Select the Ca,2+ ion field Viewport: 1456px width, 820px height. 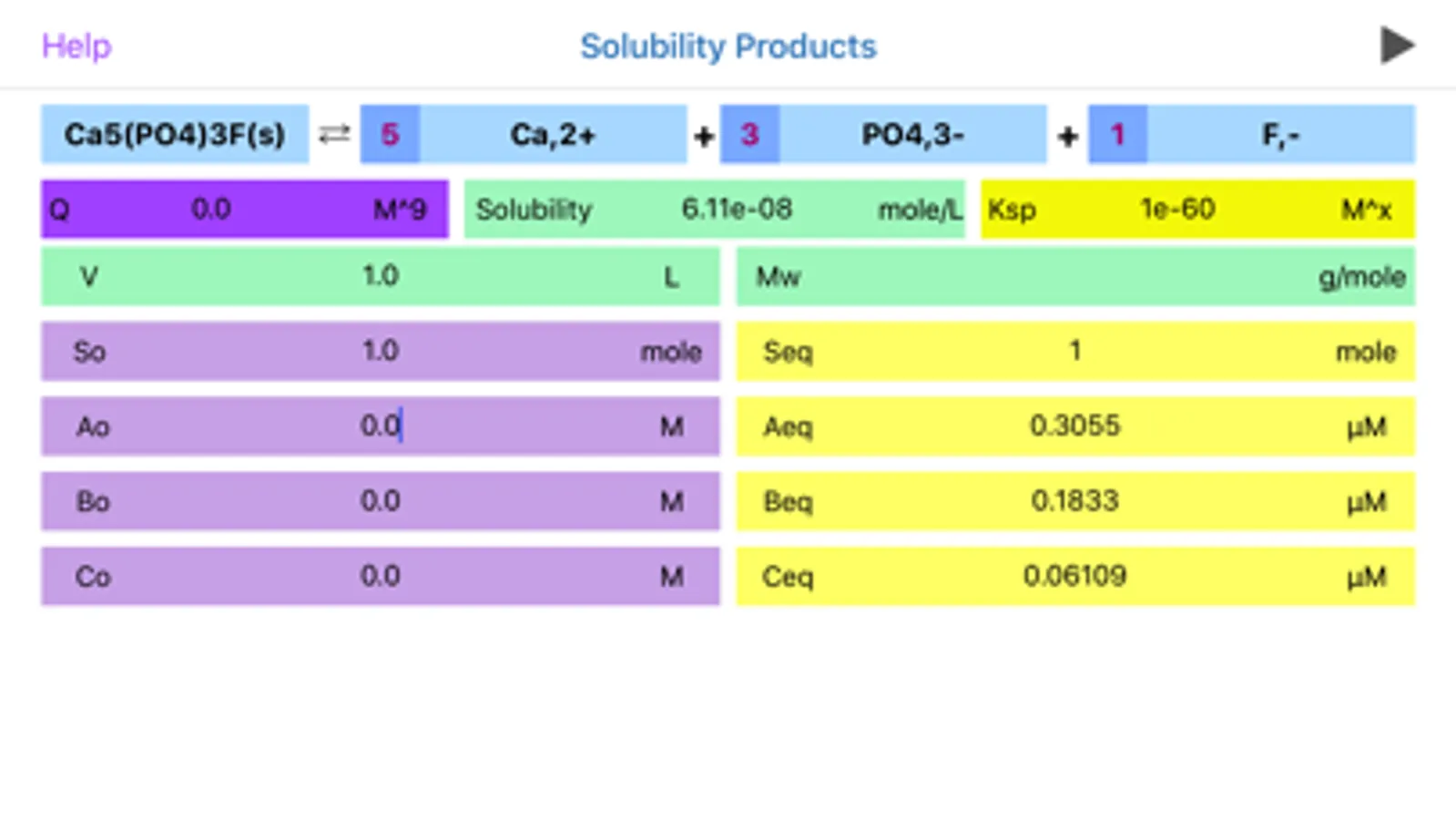click(x=553, y=135)
